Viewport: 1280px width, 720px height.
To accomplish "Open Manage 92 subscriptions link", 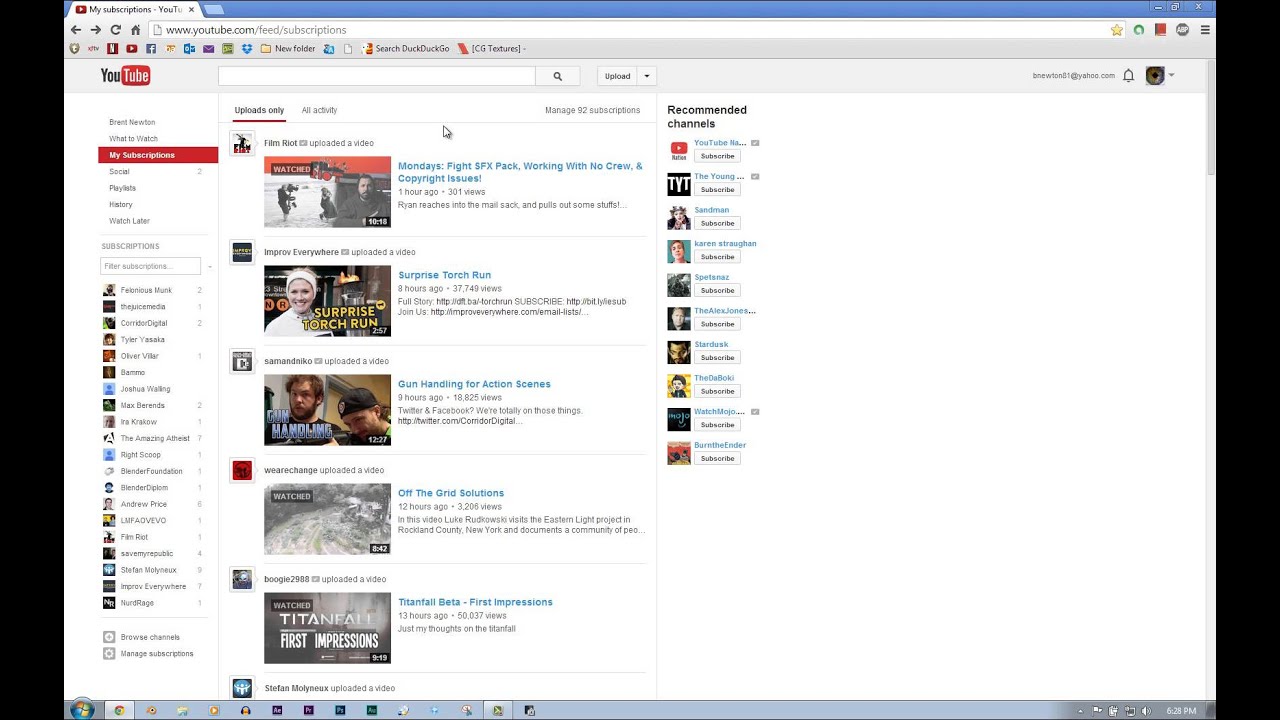I will (592, 110).
